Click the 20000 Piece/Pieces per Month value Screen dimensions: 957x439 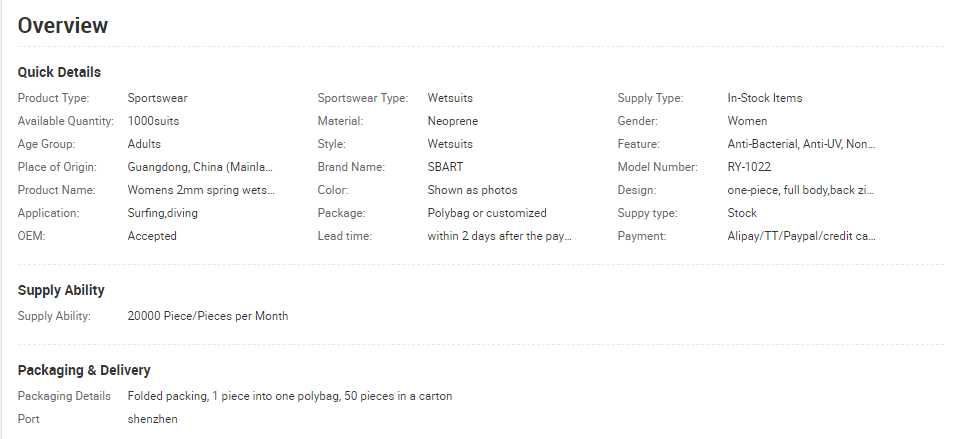pos(208,316)
